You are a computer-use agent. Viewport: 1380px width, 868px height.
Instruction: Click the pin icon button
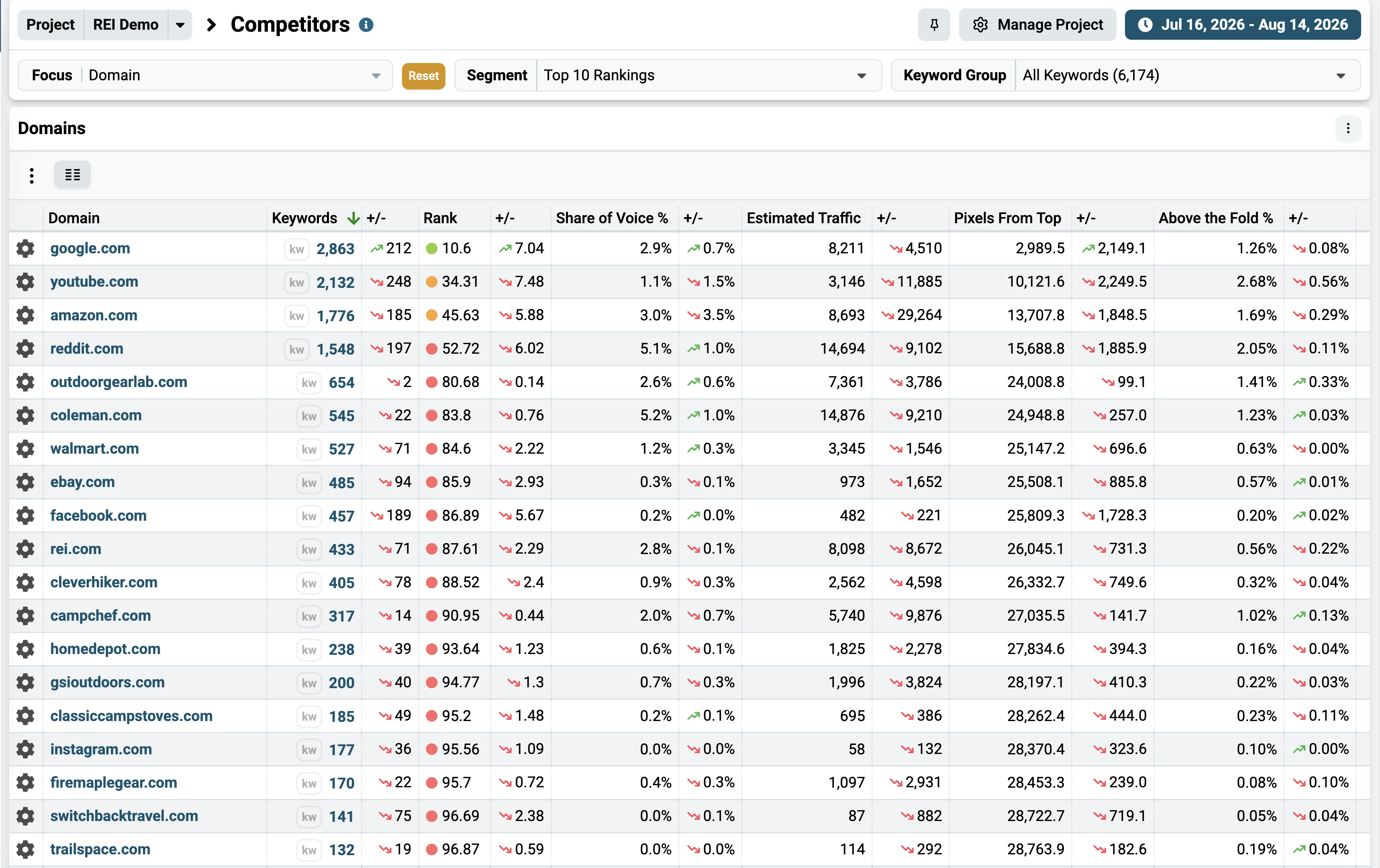coord(933,24)
